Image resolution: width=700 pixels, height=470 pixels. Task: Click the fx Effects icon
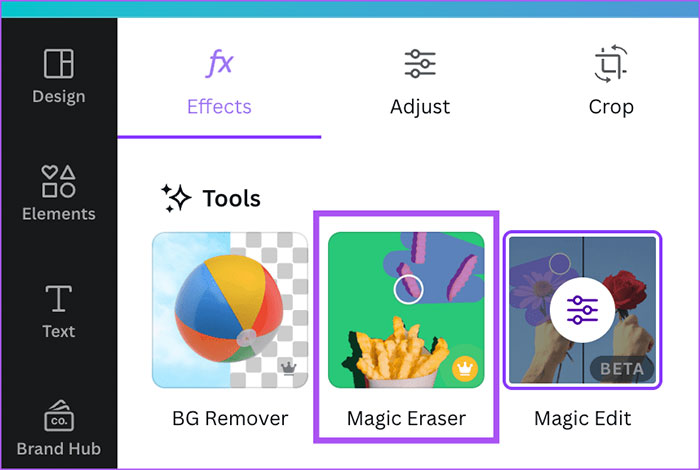pyautogui.click(x=219, y=63)
